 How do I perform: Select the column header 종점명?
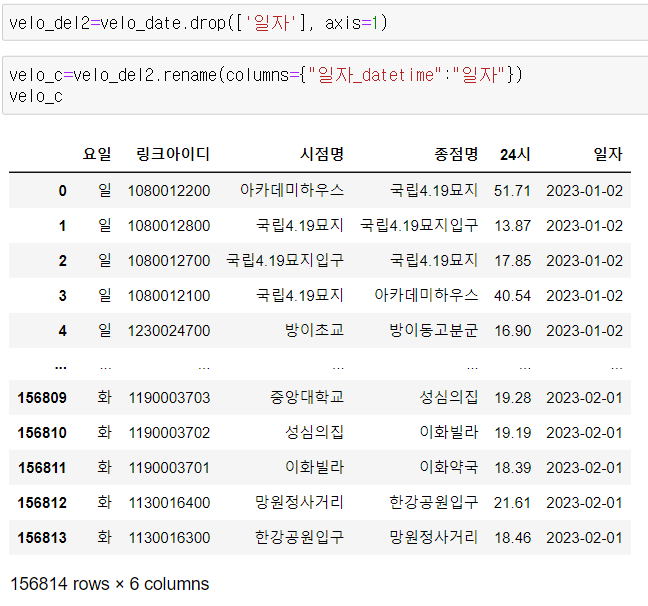click(x=456, y=154)
